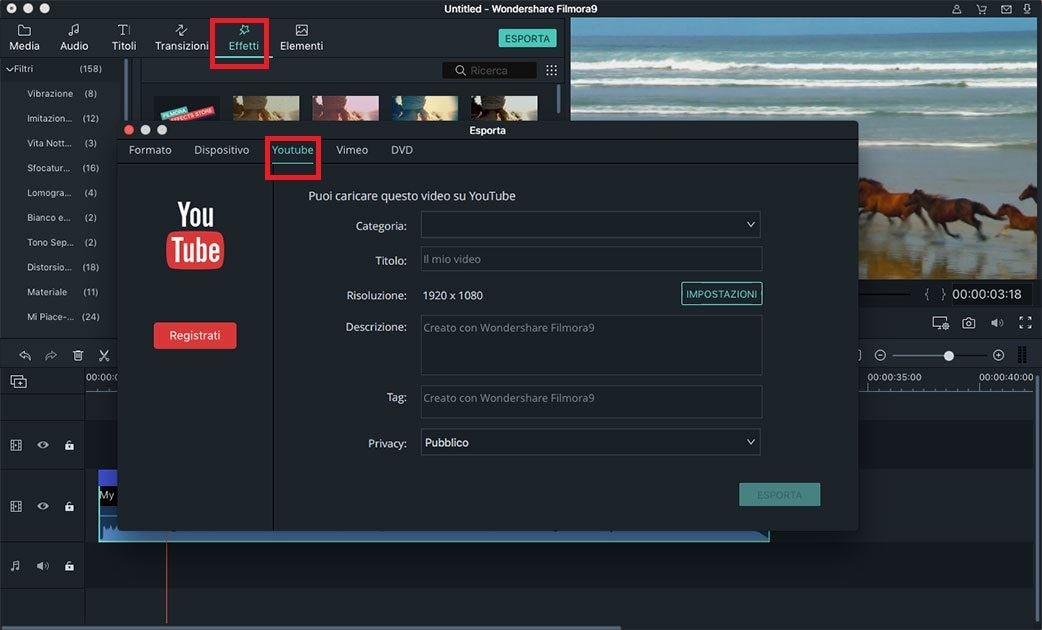Select the Bianco e... filter category
Screen dimensions: 1042x630
click(x=62, y=217)
